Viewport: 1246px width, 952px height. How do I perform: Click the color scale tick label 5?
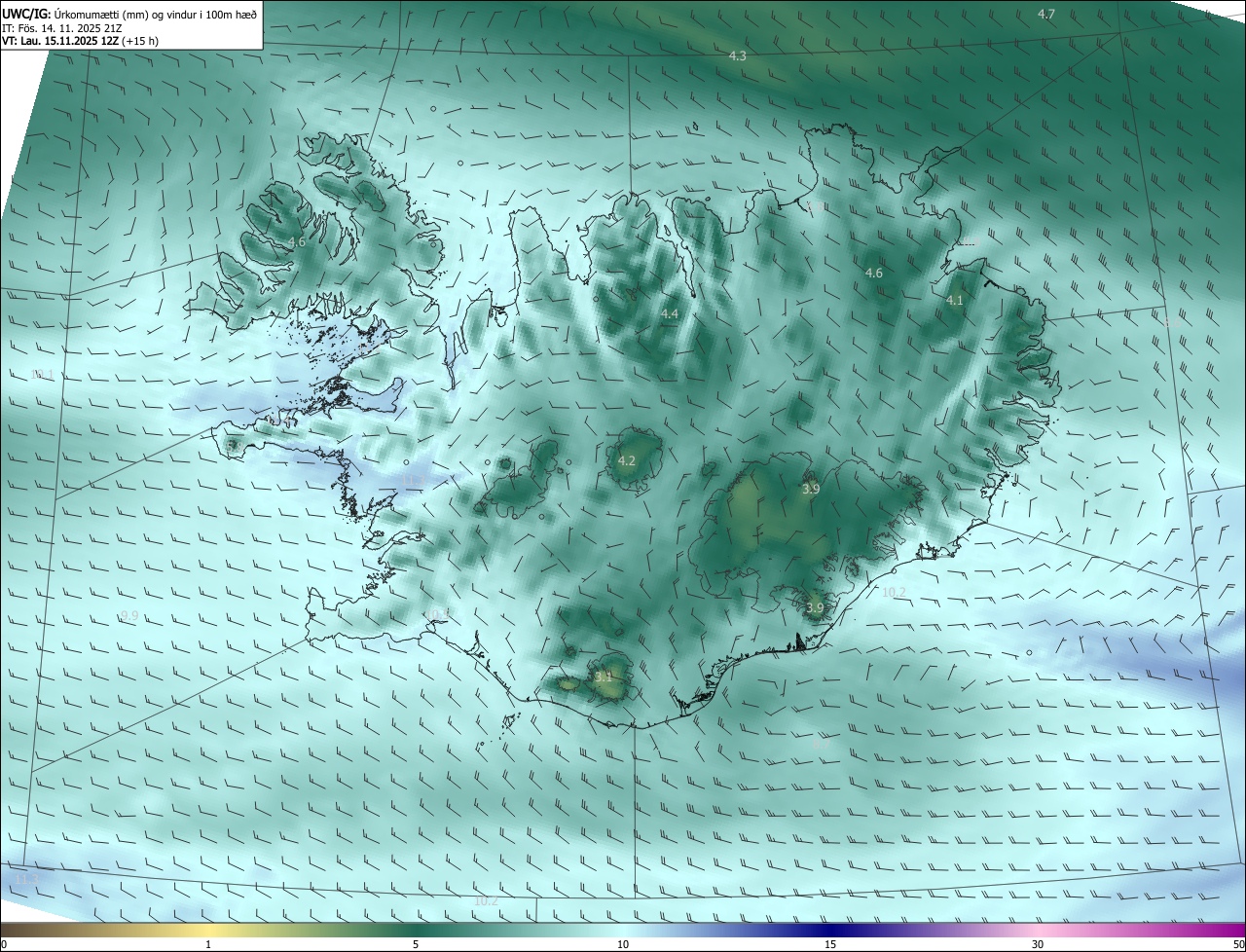(x=416, y=944)
